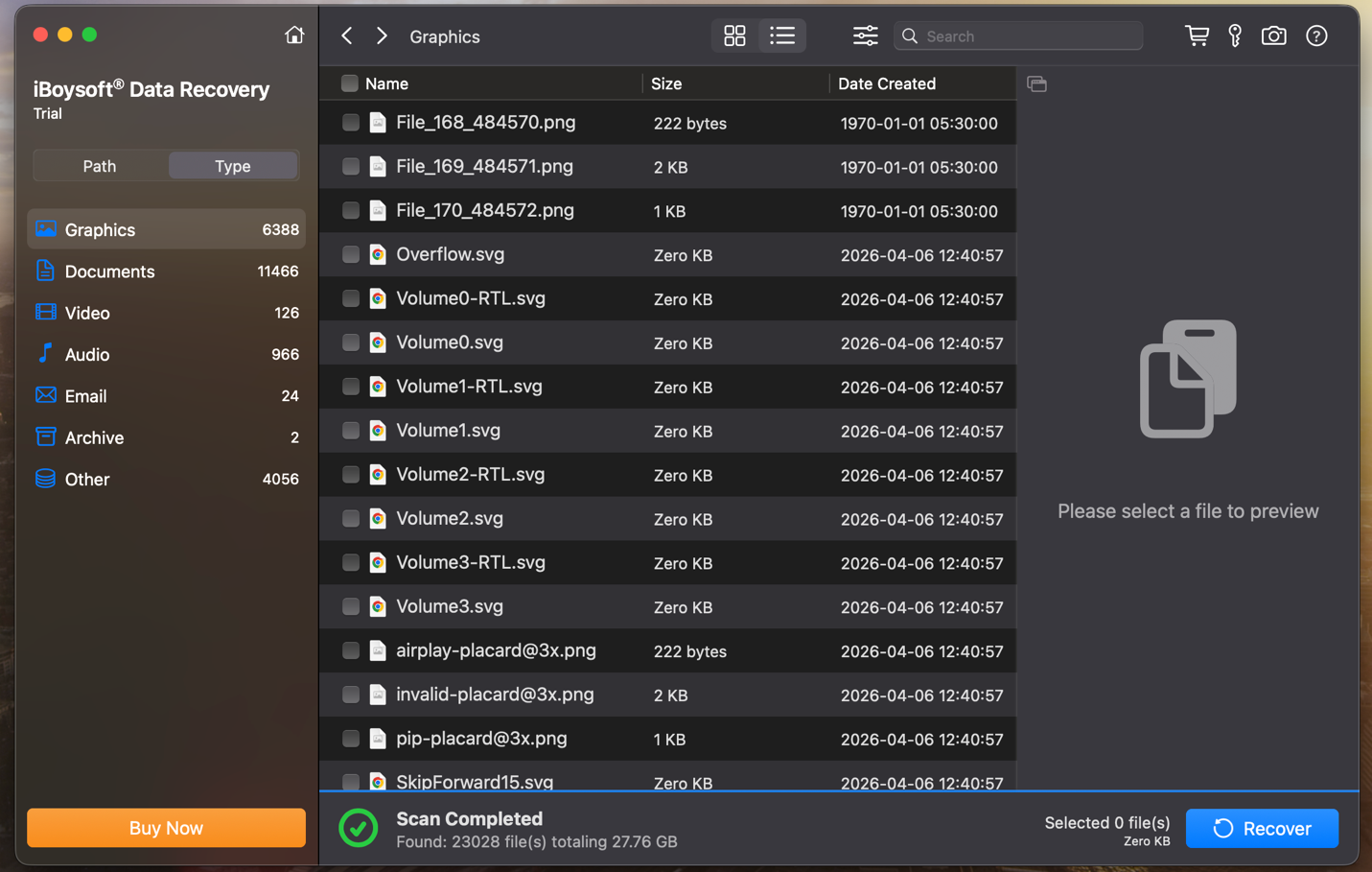1372x872 pixels.
Task: Click the Graphics category icon in sidebar
Action: coord(45,228)
